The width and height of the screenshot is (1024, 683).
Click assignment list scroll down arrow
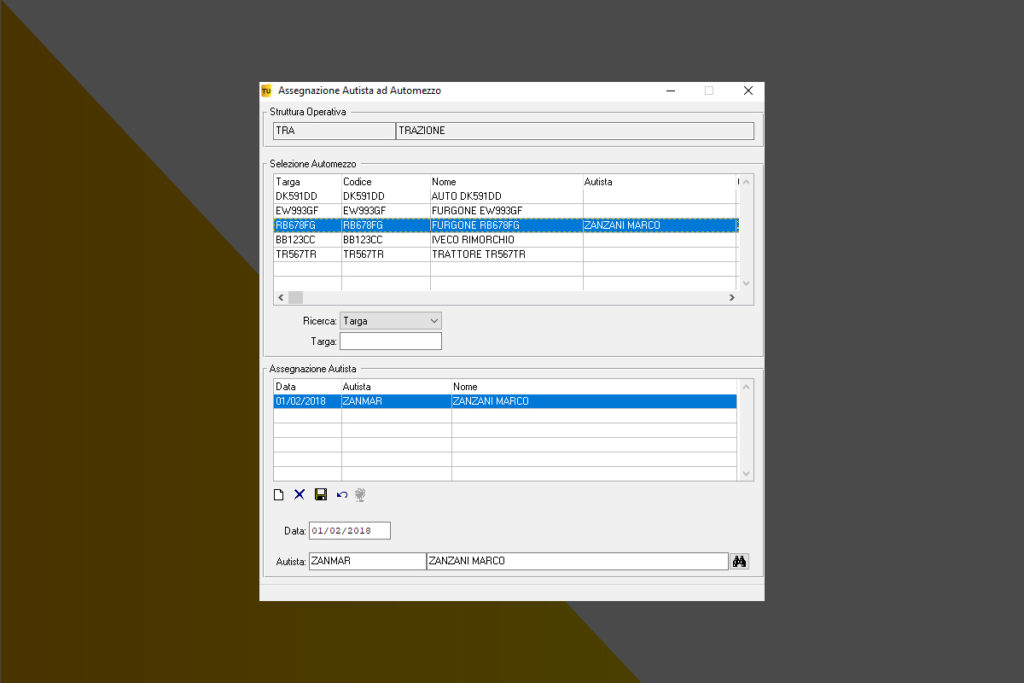(x=746, y=474)
